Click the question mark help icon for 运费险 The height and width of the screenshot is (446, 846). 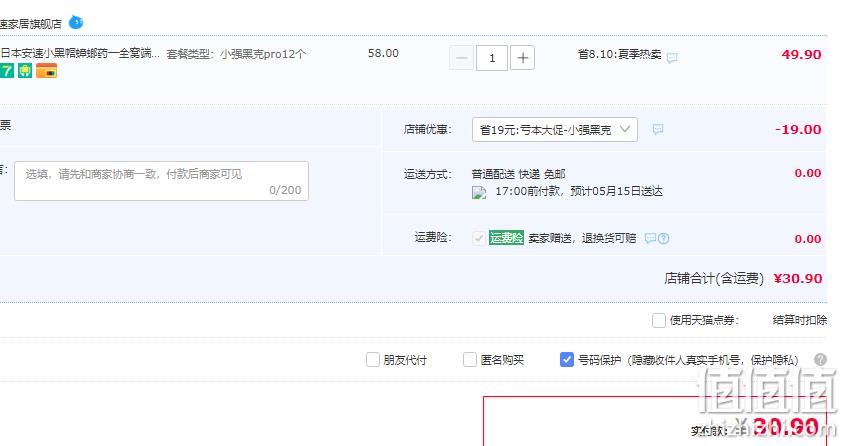(664, 238)
